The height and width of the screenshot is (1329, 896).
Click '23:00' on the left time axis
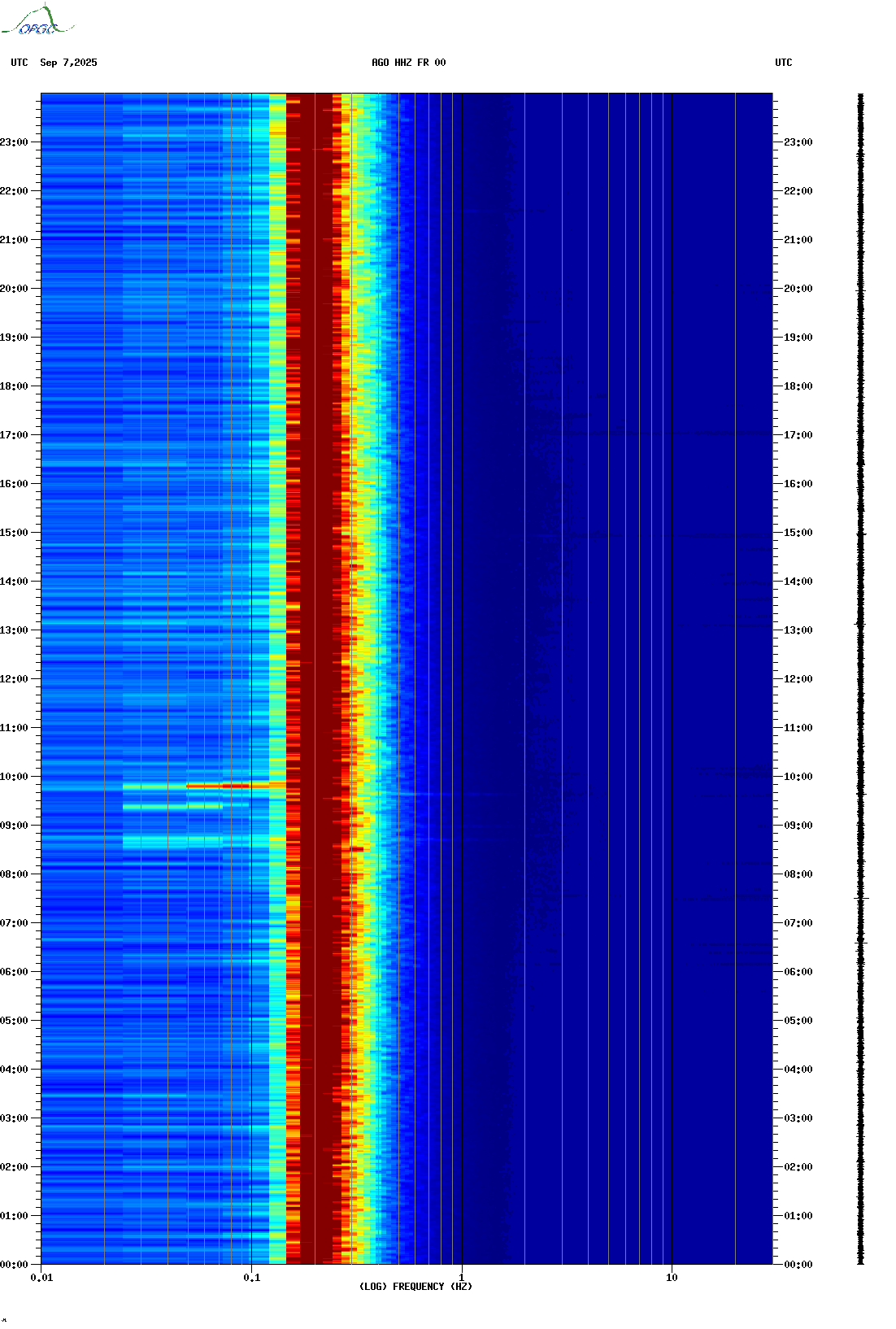(x=14, y=142)
